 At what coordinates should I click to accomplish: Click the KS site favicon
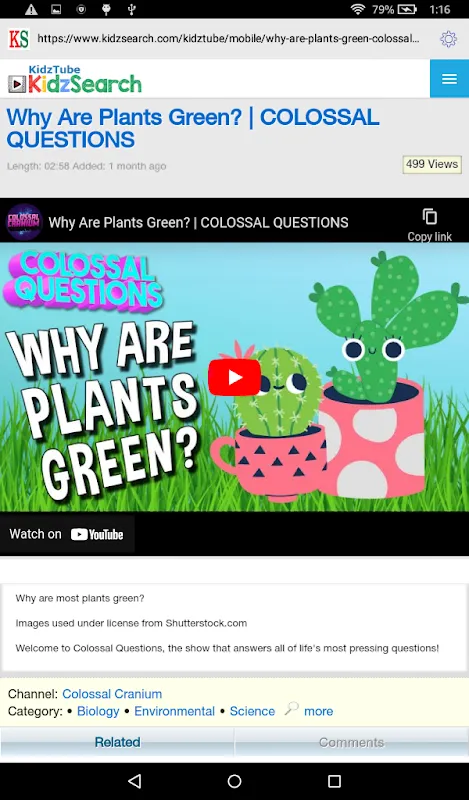pos(19,39)
